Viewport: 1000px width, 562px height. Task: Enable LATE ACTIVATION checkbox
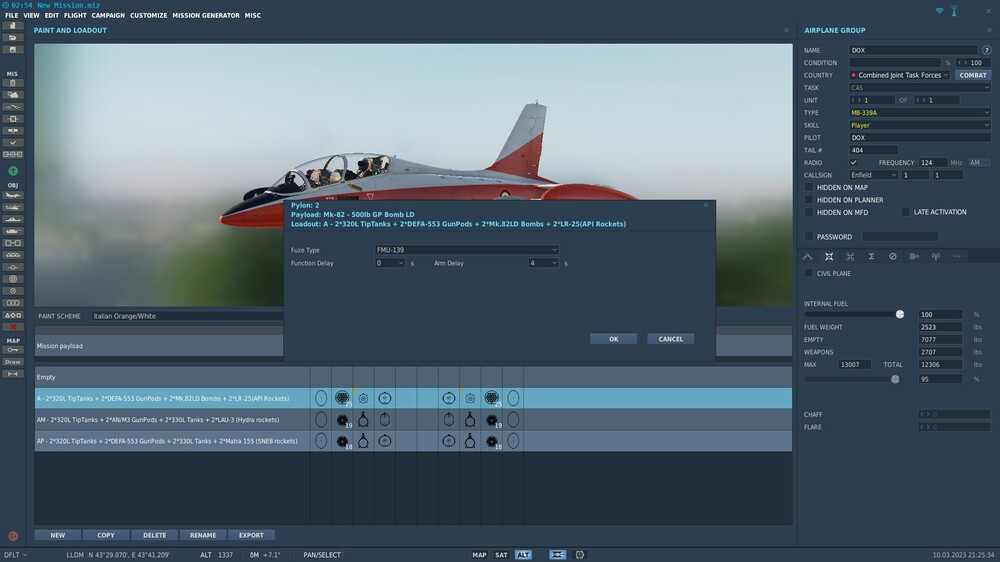tap(906, 212)
